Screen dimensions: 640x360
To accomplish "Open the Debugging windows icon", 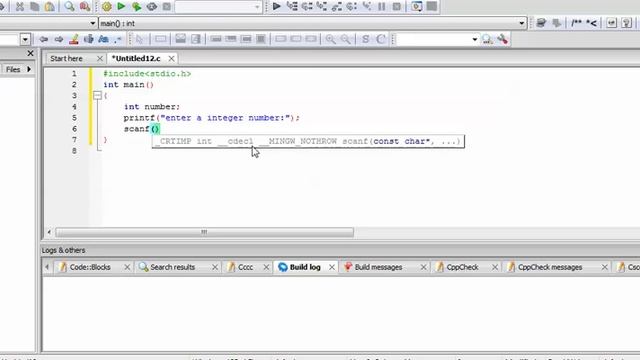I will click(x=416, y=7).
